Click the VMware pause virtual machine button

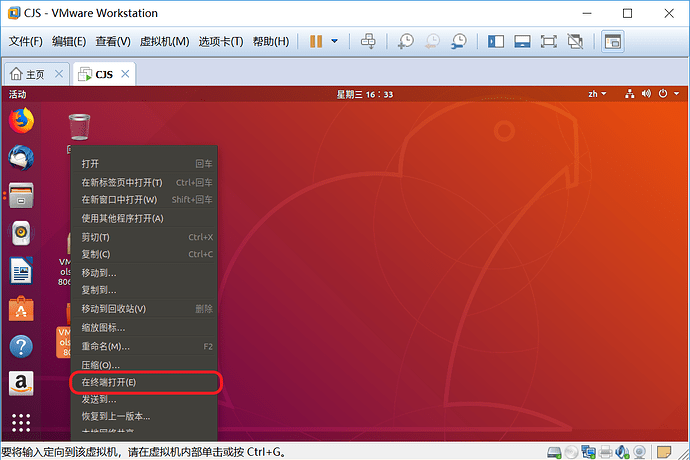316,41
